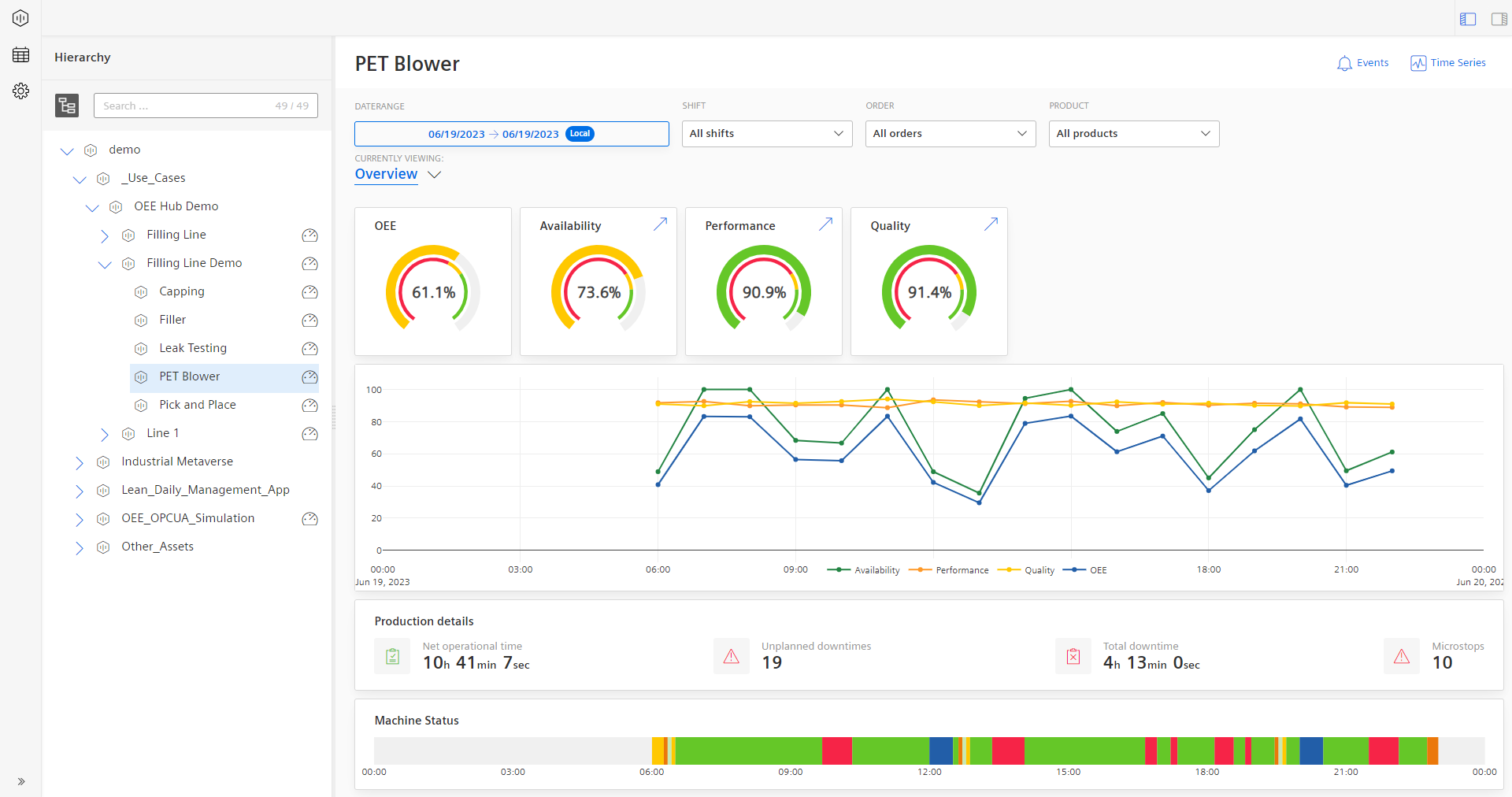Expand the Line 1 node
Image resolution: width=1512 pixels, height=797 pixels.
point(105,434)
